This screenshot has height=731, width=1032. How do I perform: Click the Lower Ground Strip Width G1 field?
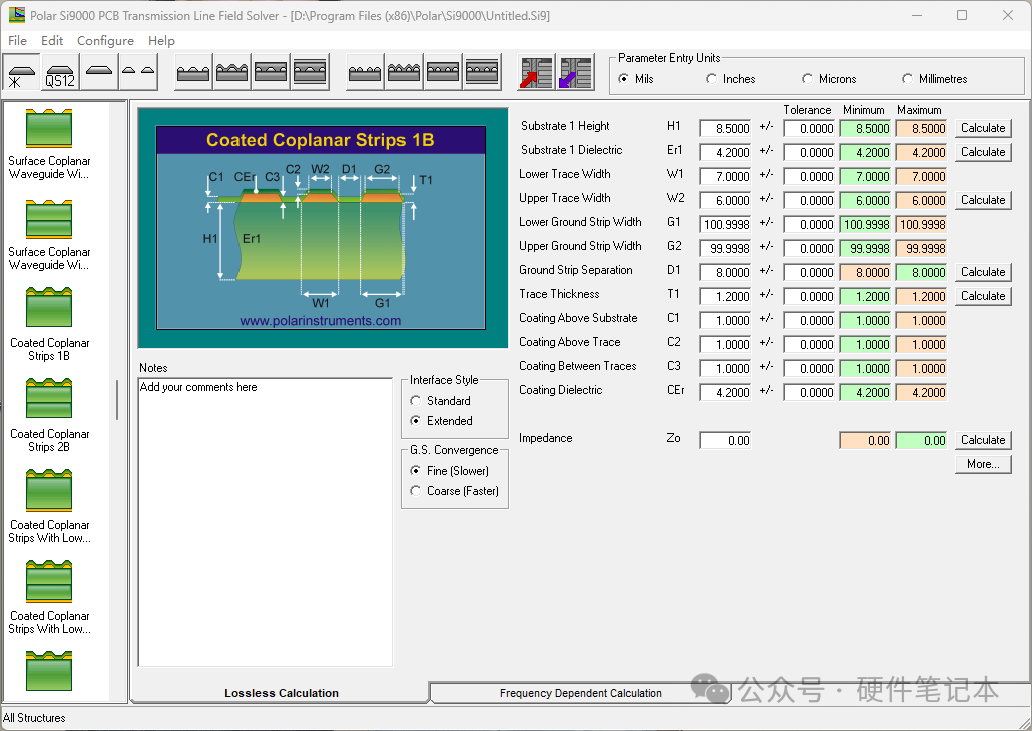[x=725, y=224]
